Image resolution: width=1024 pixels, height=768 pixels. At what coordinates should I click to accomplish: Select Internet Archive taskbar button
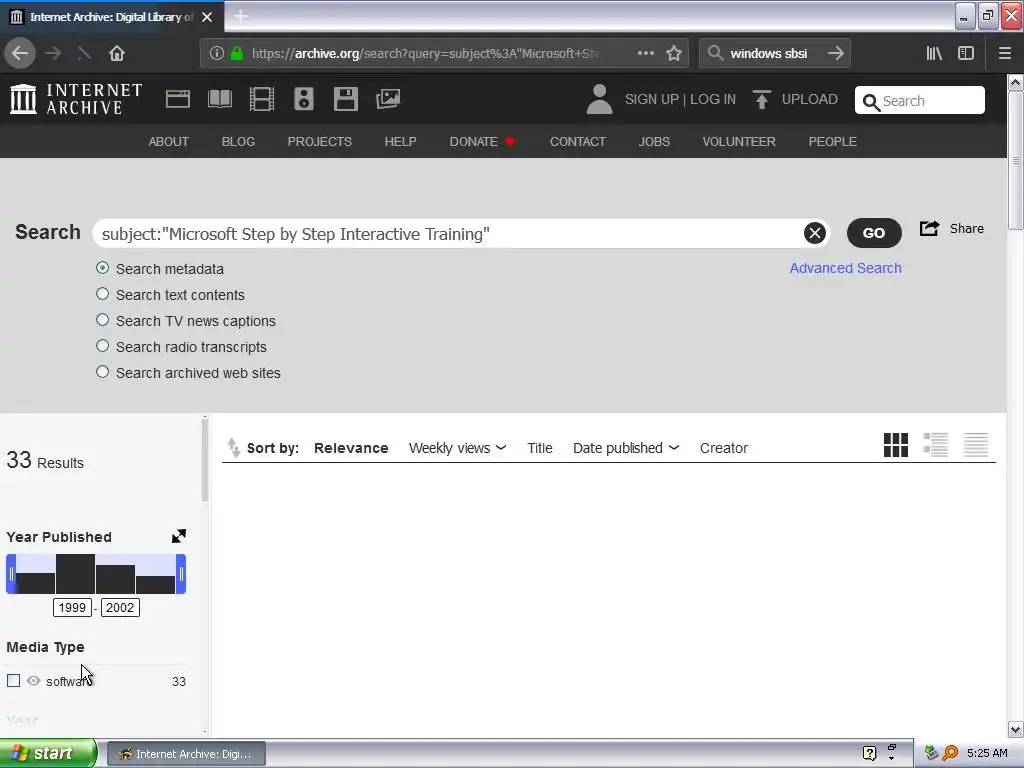tap(186, 754)
